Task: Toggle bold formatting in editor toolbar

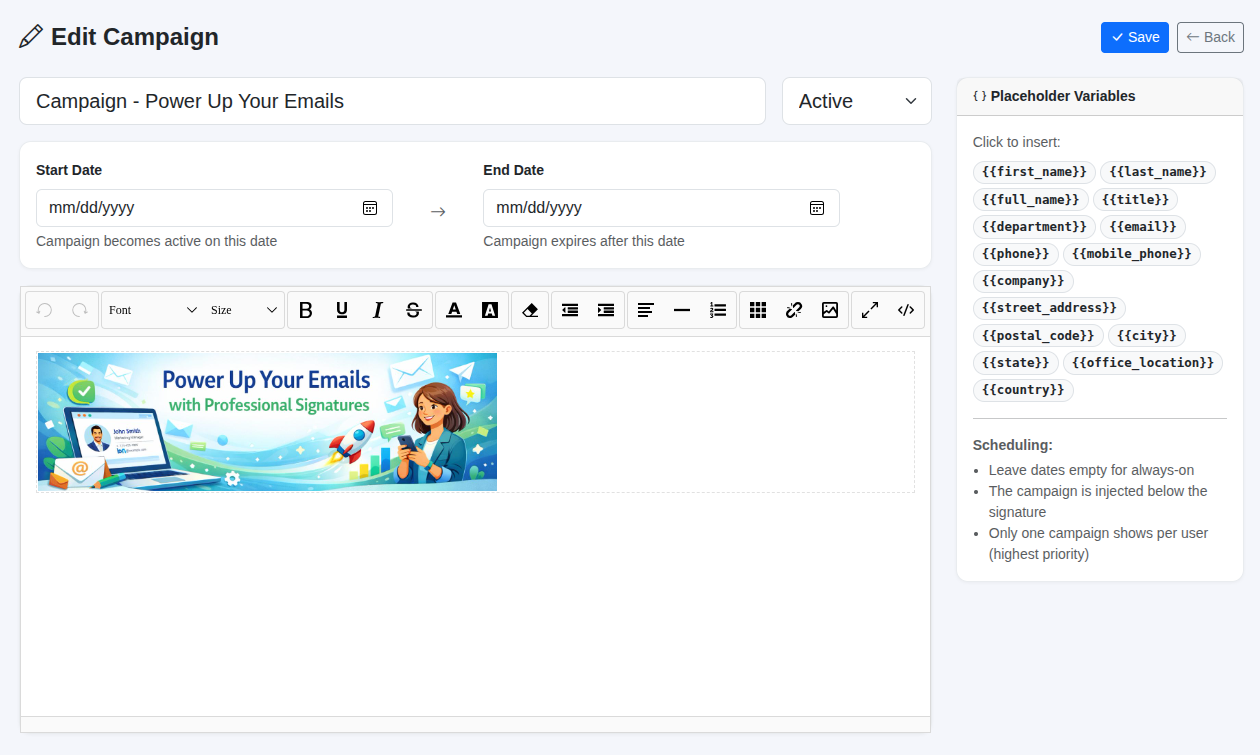Action: tap(306, 310)
